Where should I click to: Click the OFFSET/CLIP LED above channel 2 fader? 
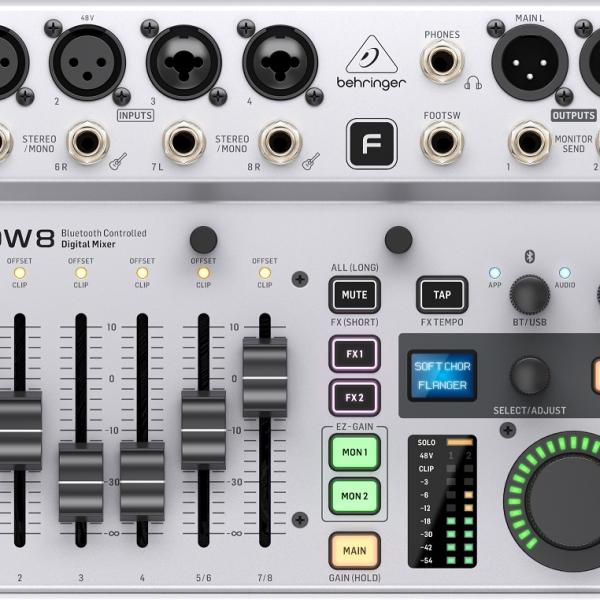tap(20, 273)
